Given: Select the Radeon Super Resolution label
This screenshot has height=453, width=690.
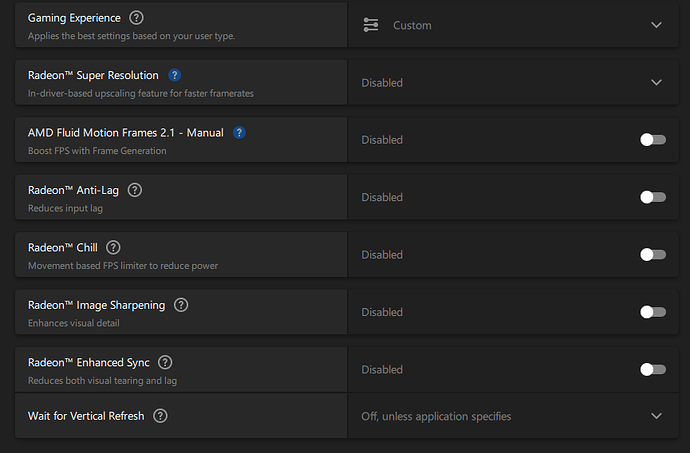Looking at the screenshot, I should pyautogui.click(x=93, y=75).
